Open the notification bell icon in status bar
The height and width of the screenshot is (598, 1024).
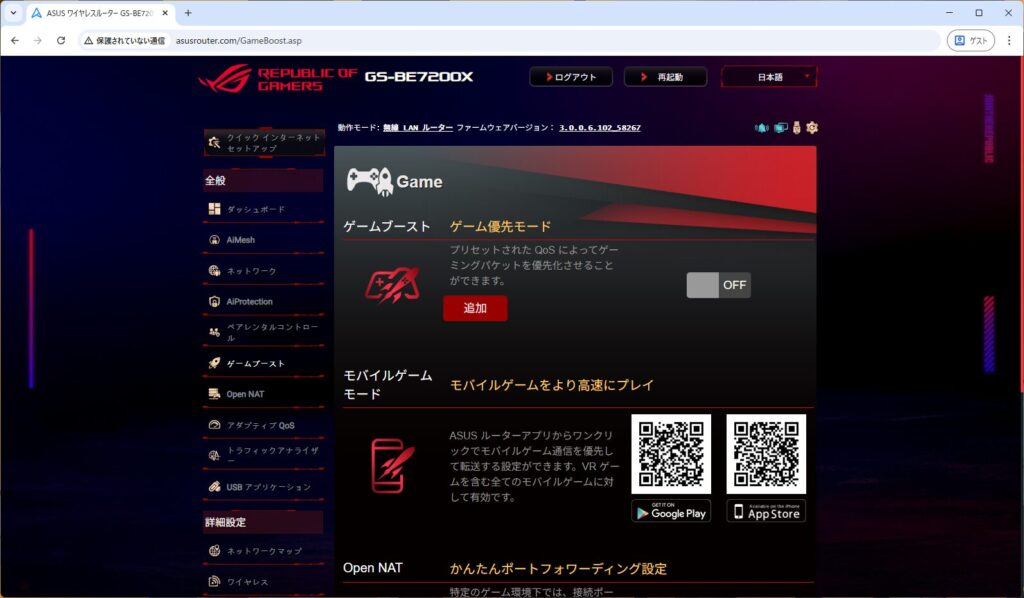click(762, 128)
